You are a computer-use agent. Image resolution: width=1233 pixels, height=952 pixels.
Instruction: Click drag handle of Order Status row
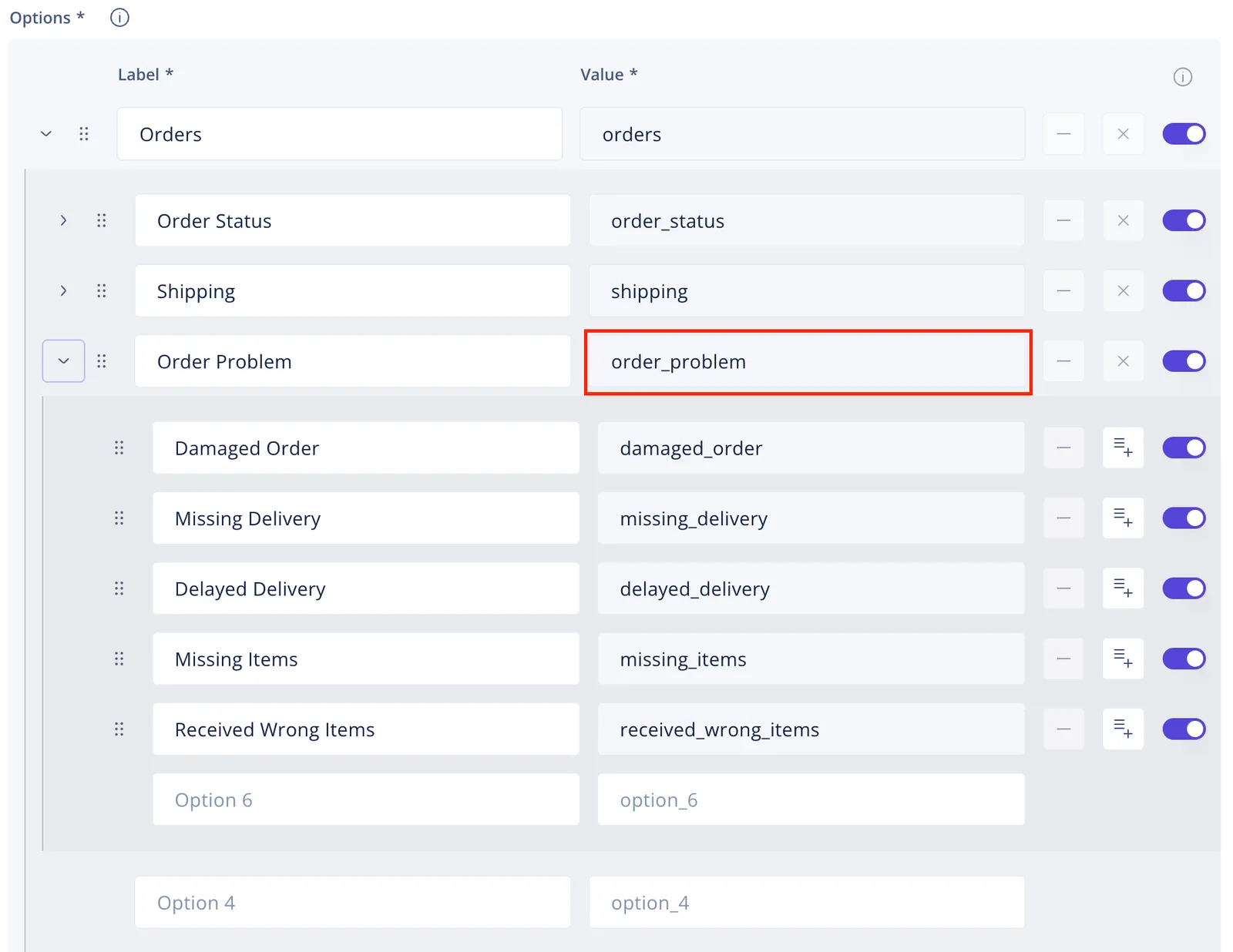pyautogui.click(x=102, y=220)
